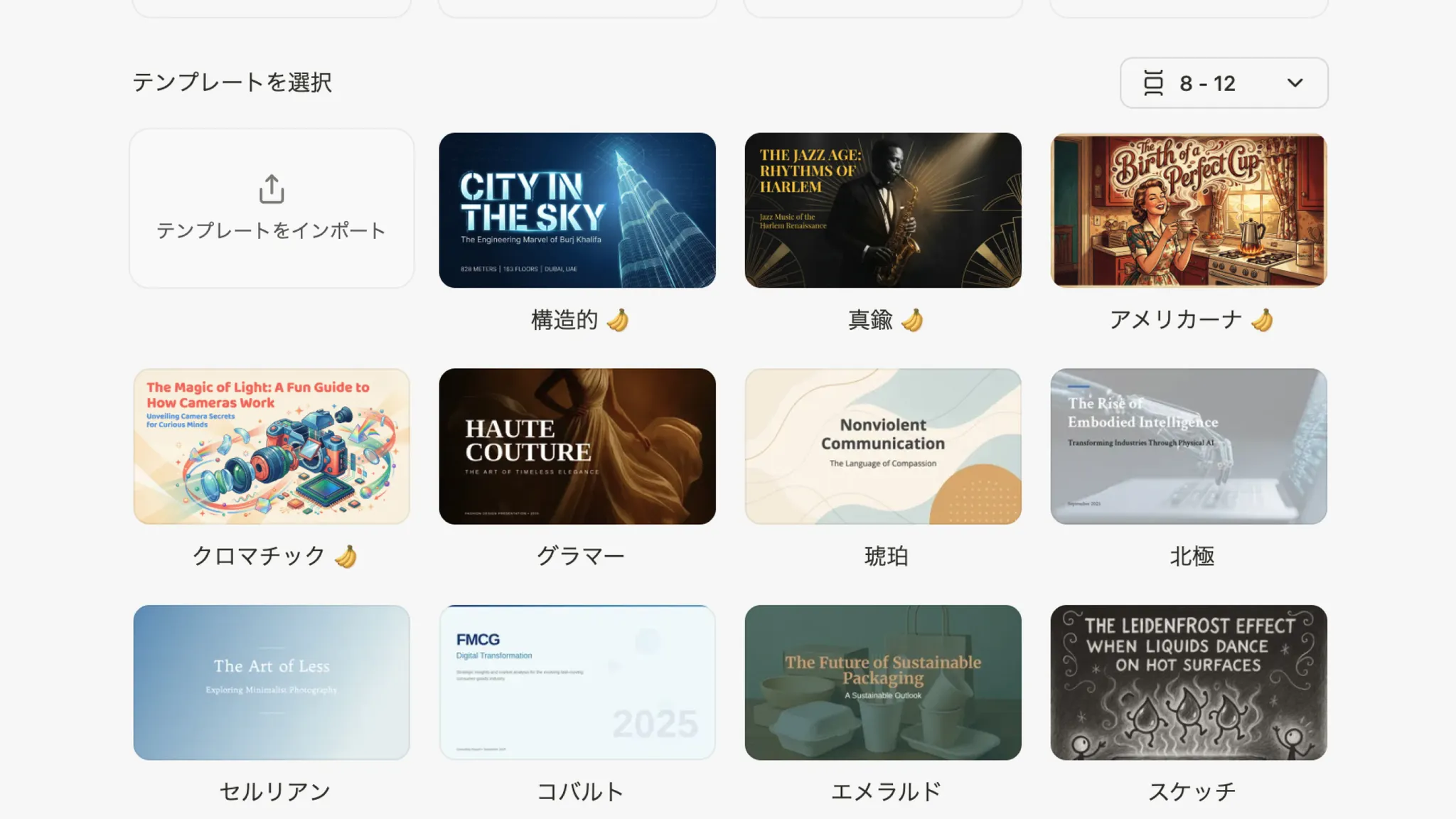
Task: Select the Sustainable Packaging エメラルド template
Action: tap(883, 682)
